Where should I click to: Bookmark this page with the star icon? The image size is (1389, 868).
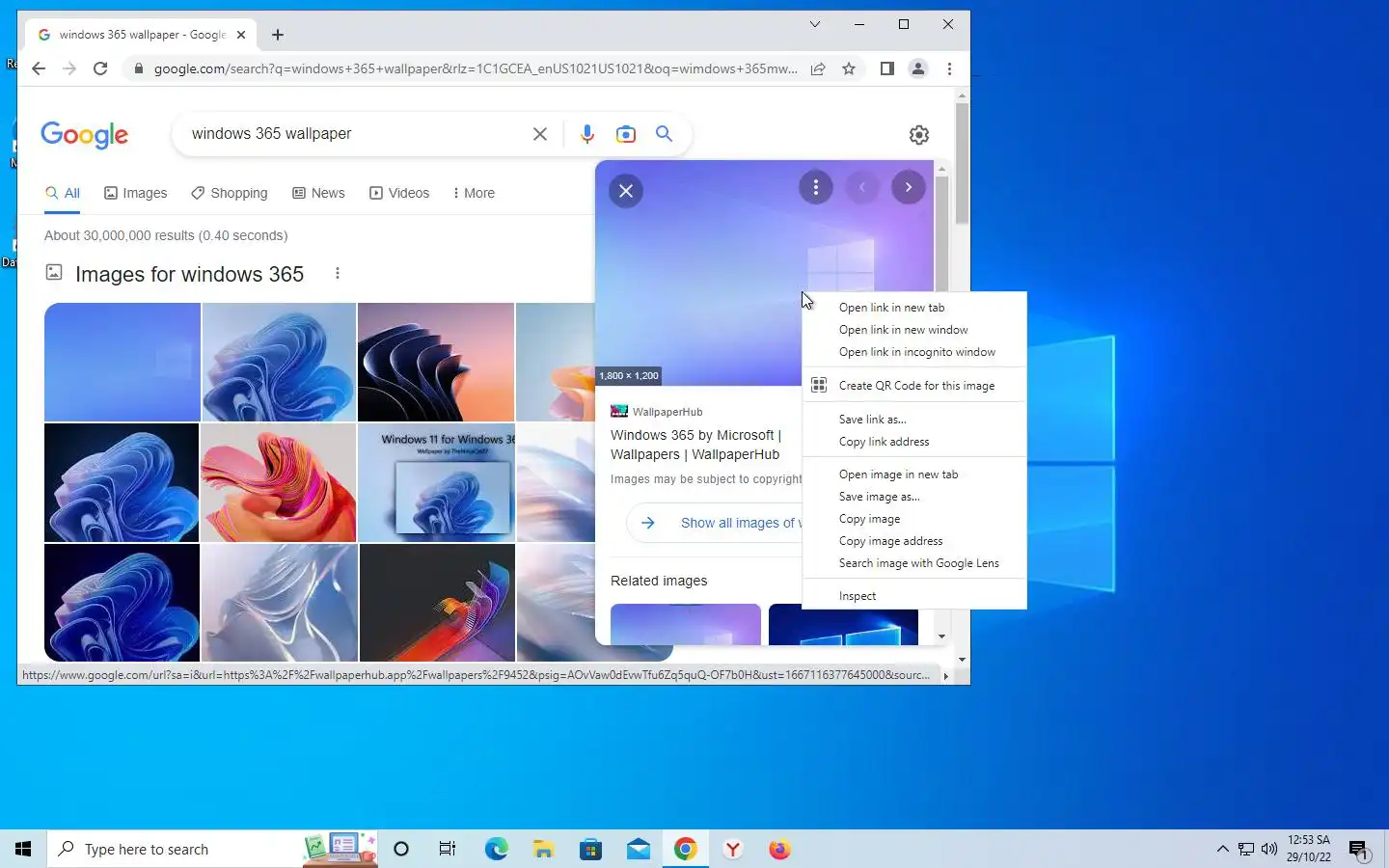tap(849, 68)
